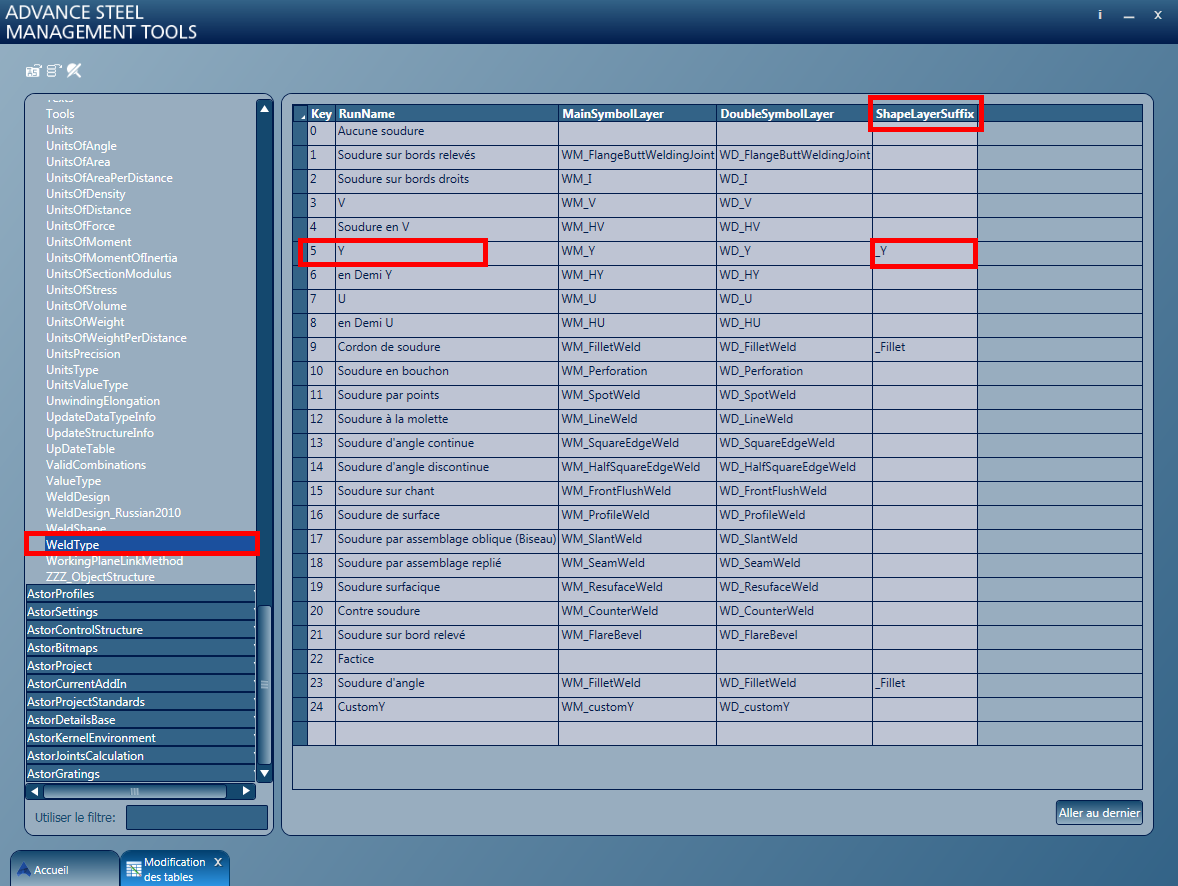Screen dimensions: 1178x886
Task: Select ValueType in list
Action: tap(74, 481)
